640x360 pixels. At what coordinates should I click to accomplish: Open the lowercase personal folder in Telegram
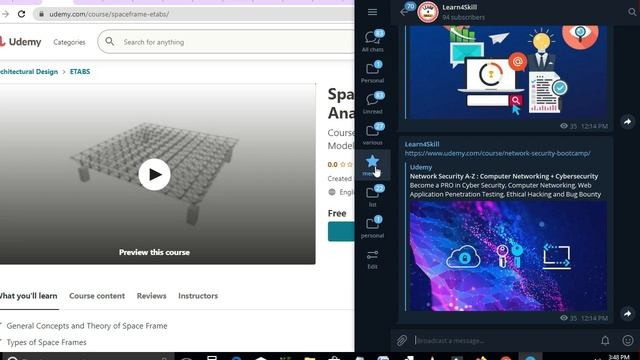(372, 227)
